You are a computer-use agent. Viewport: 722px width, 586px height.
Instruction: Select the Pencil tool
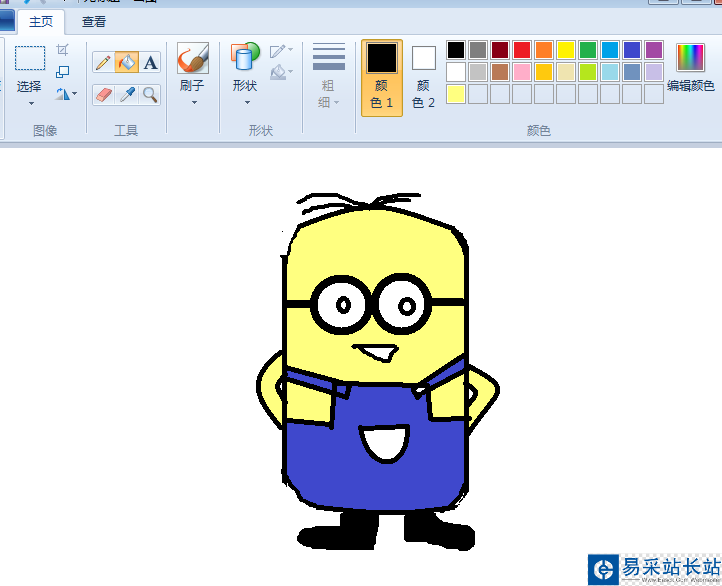click(x=103, y=63)
